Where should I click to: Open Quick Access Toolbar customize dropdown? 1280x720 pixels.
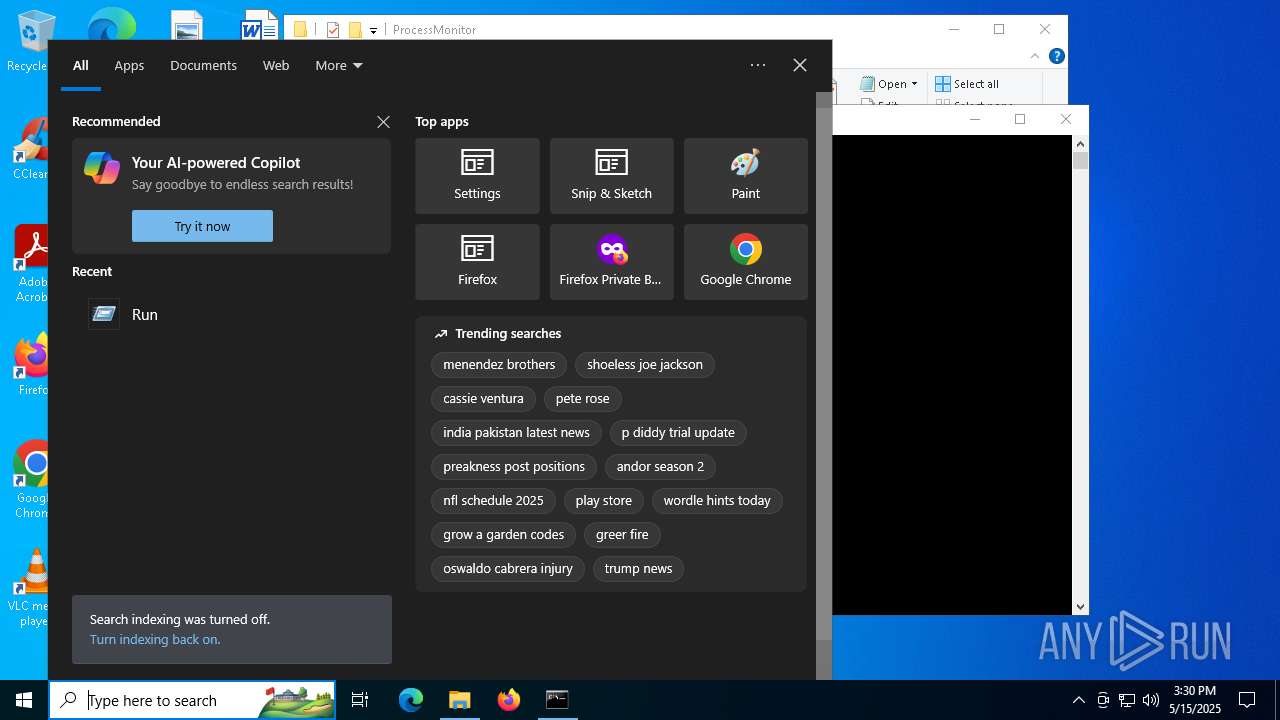[373, 30]
